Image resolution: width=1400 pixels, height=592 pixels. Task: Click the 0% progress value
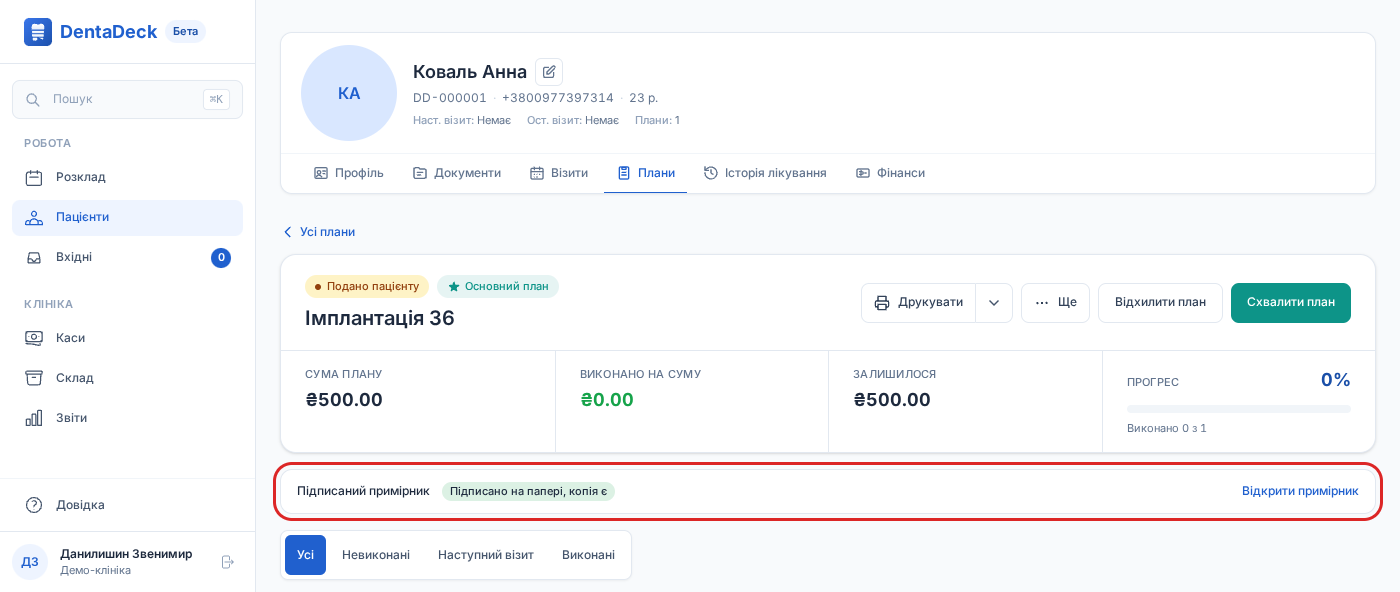(1336, 380)
